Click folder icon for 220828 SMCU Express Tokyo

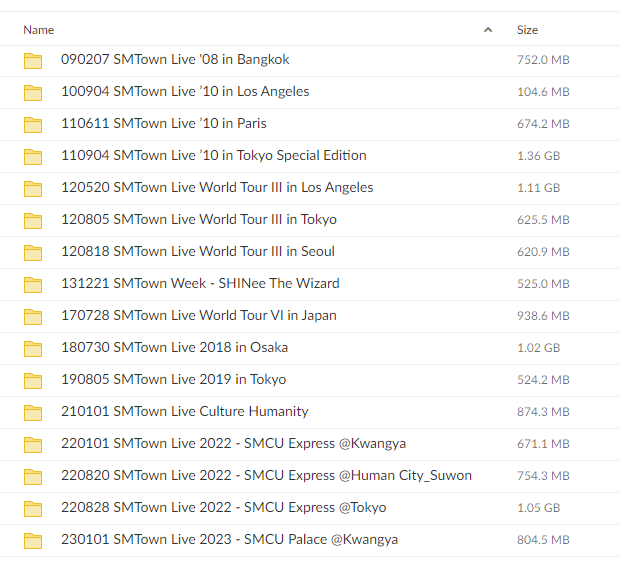pos(33,509)
